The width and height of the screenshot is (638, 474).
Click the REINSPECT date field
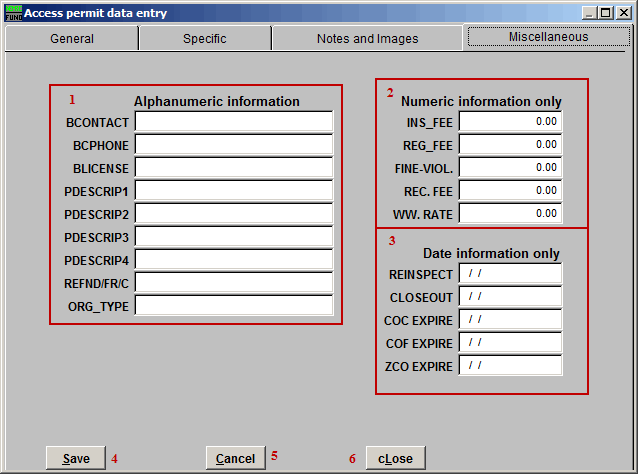pyautogui.click(x=510, y=274)
